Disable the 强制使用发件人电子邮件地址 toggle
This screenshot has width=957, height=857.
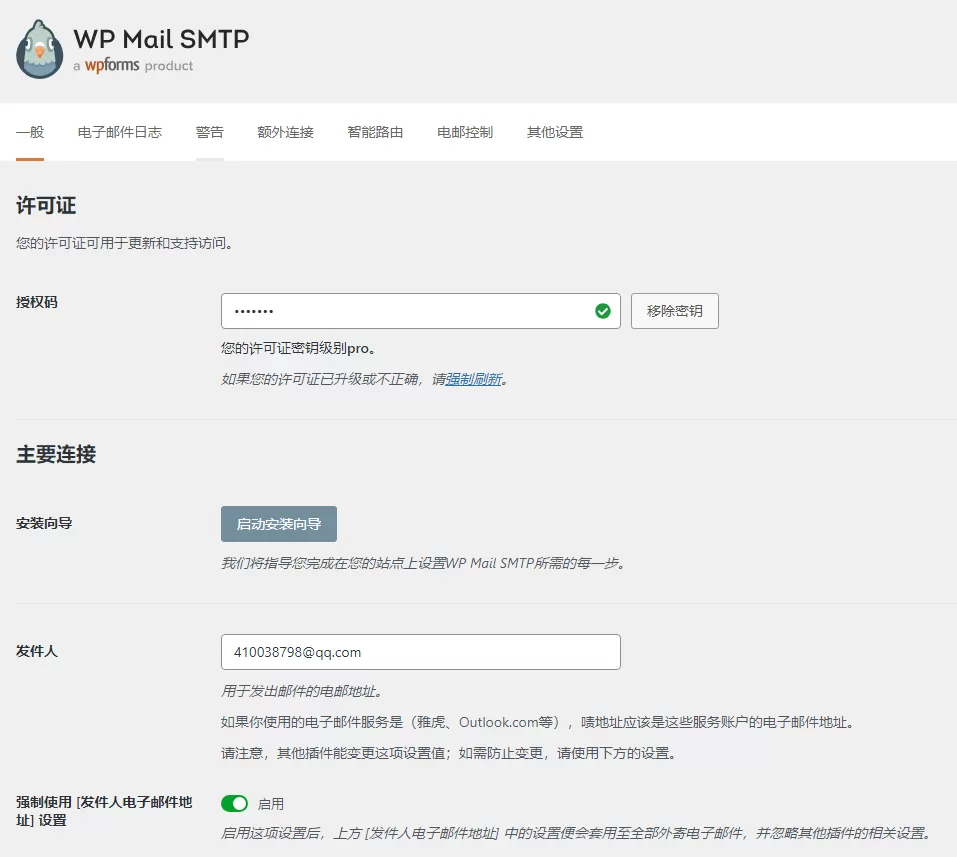pos(234,803)
